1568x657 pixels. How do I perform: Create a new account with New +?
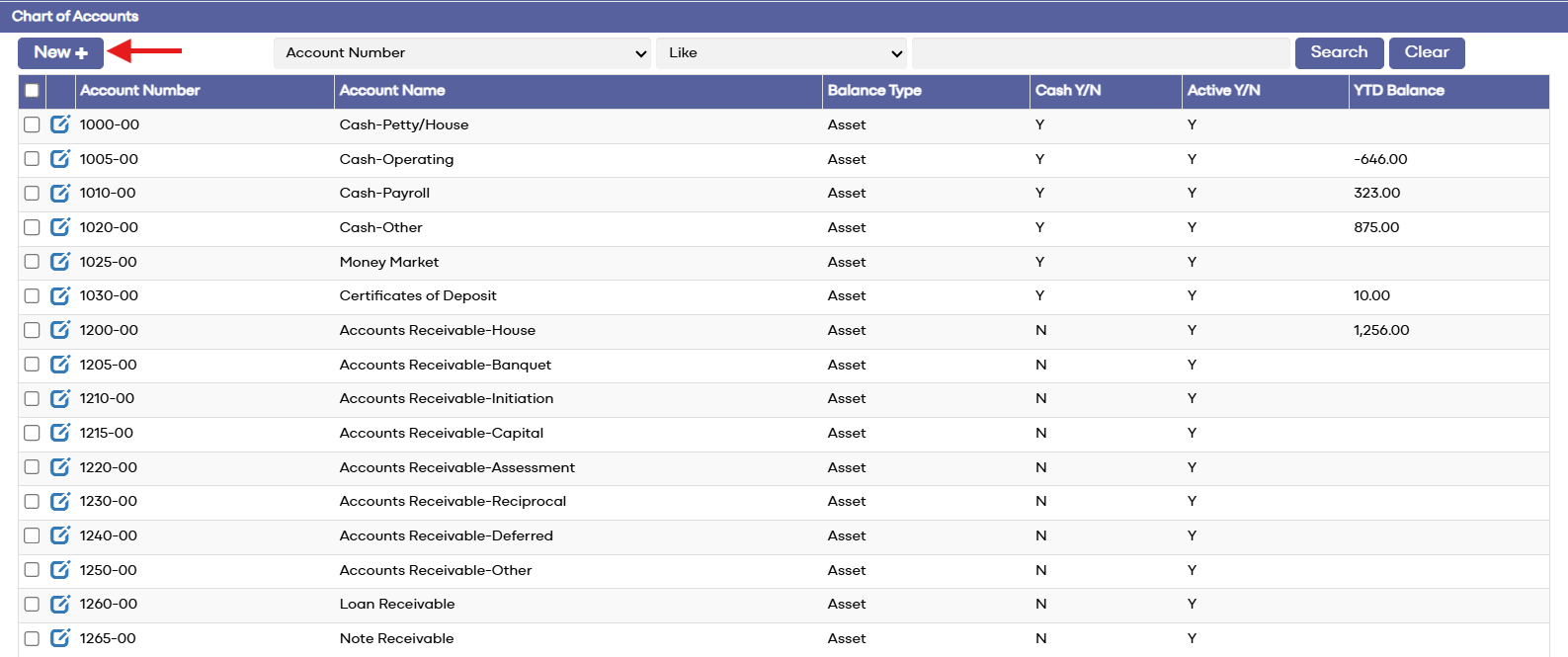pos(60,52)
